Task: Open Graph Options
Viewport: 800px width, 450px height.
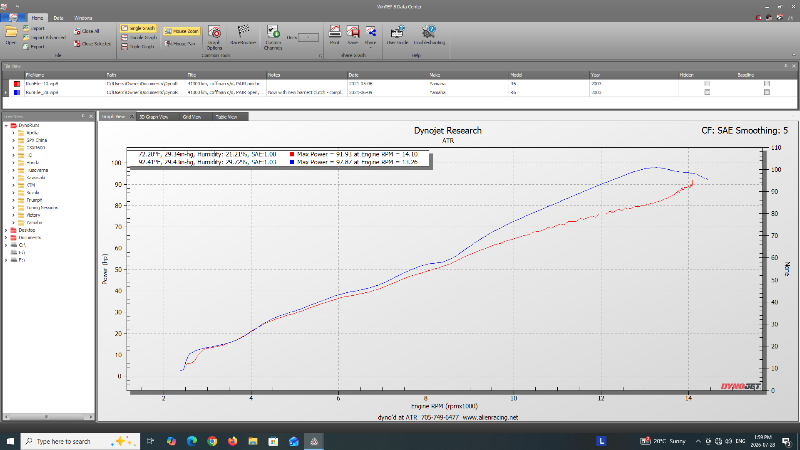Action: coord(214,38)
